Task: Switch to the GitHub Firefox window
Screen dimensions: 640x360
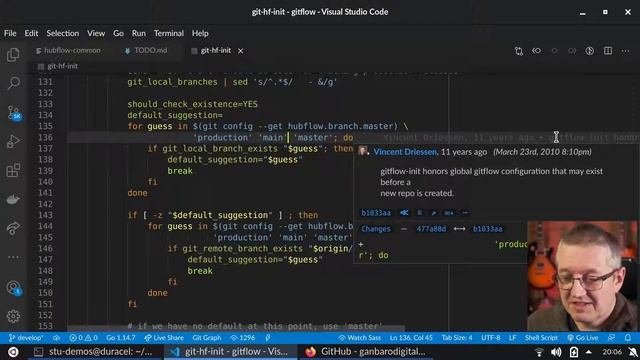Action: 366,352
